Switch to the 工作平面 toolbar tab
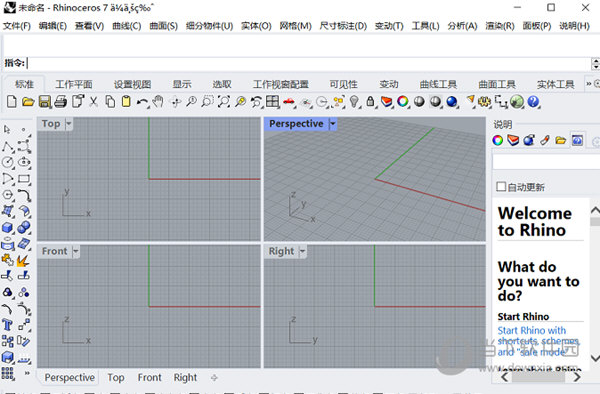 pyautogui.click(x=74, y=84)
